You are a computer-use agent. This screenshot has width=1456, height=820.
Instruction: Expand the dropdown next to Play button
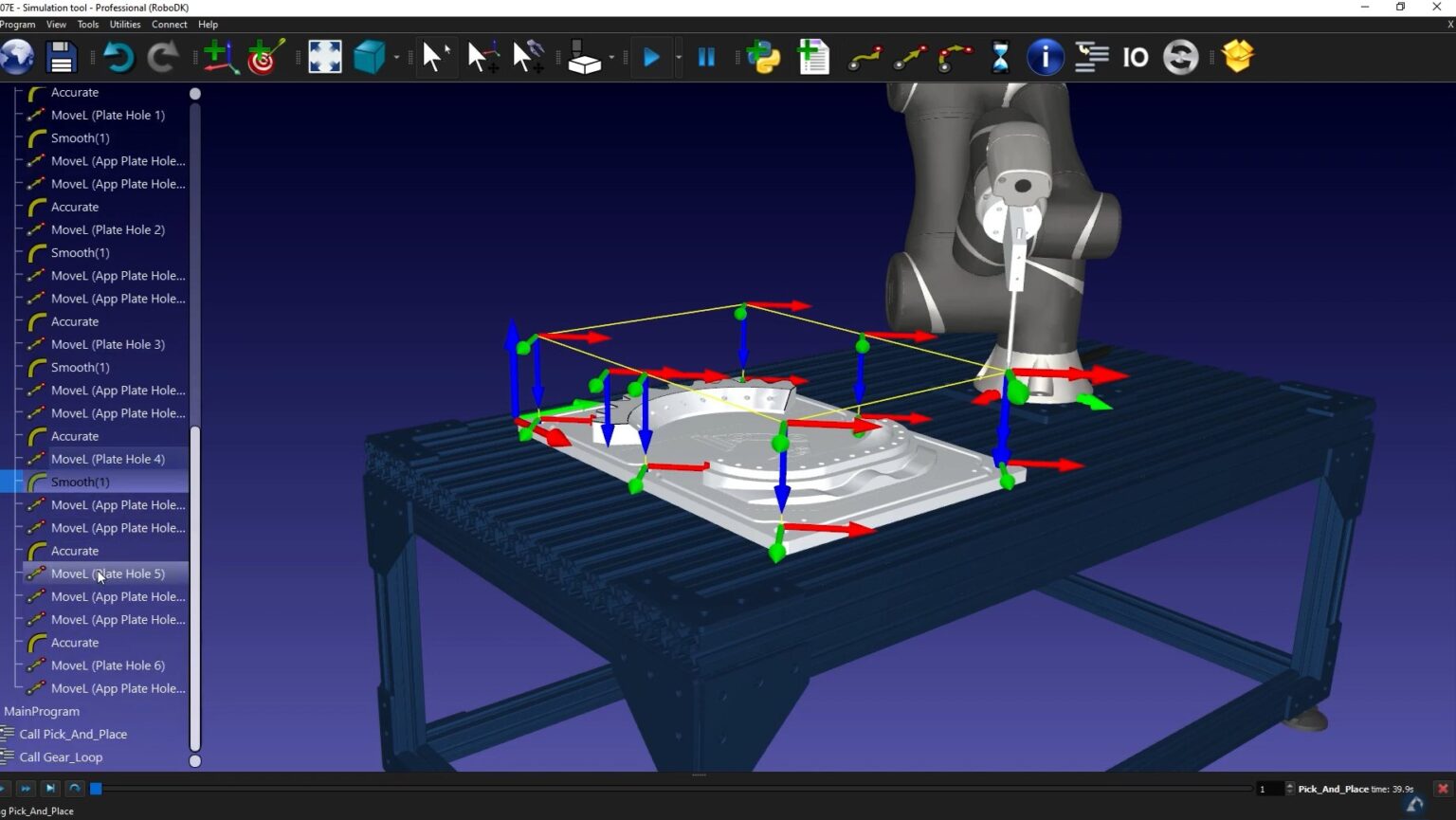click(x=677, y=57)
